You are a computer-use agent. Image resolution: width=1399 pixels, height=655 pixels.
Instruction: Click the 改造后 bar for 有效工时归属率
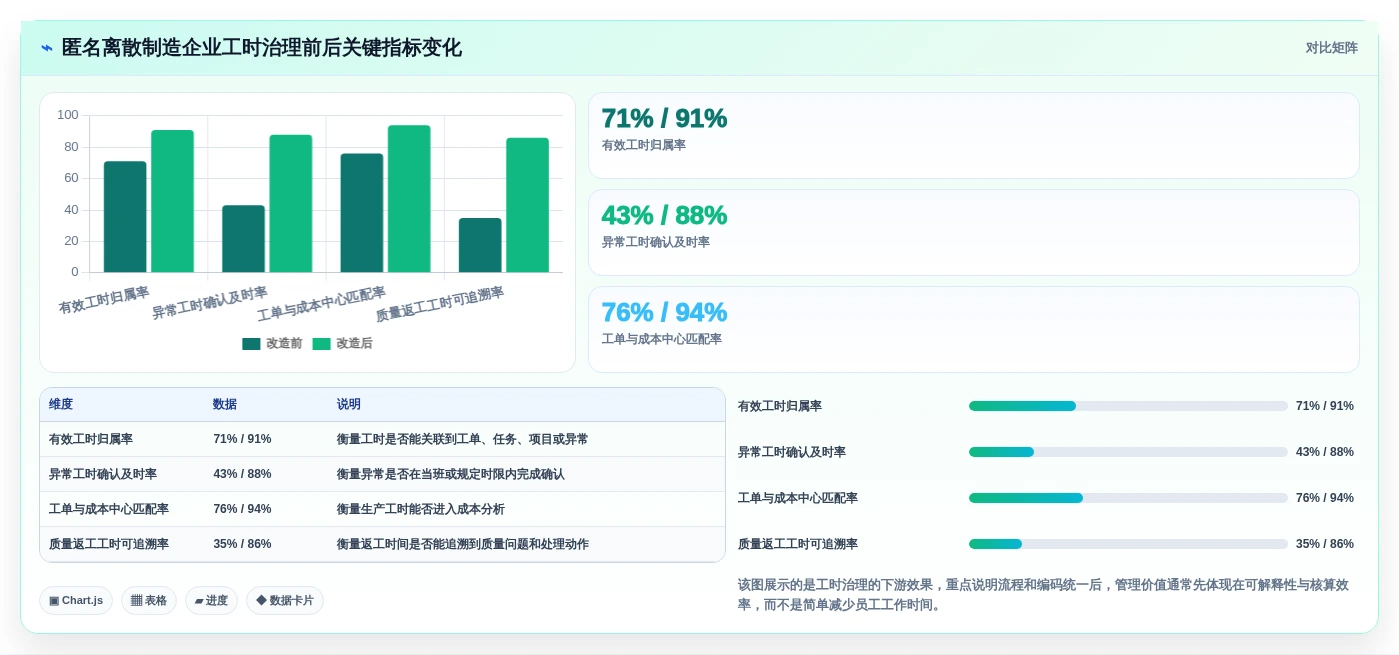[x=172, y=201]
